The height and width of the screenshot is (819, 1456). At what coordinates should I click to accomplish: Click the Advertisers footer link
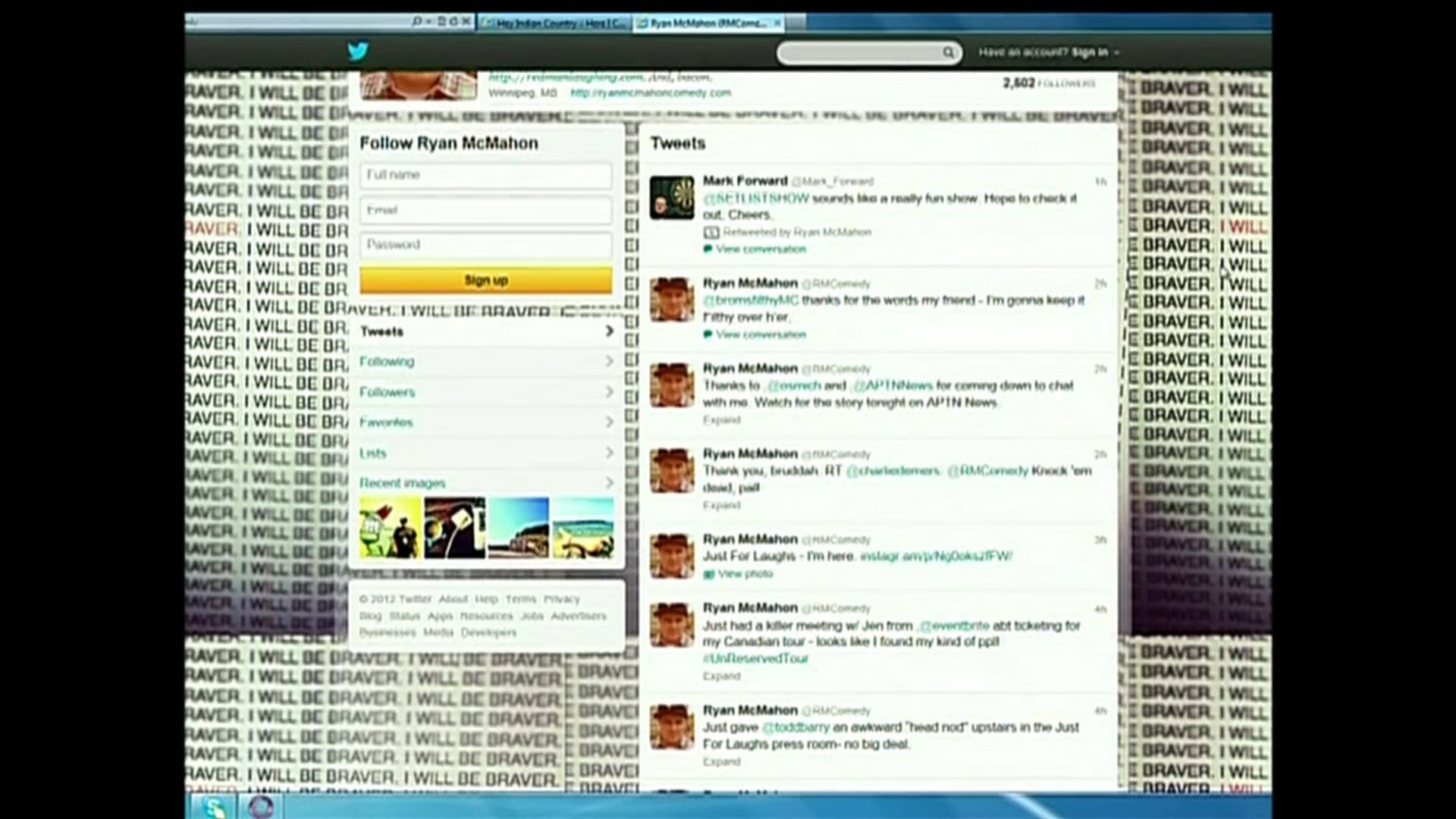pos(579,616)
